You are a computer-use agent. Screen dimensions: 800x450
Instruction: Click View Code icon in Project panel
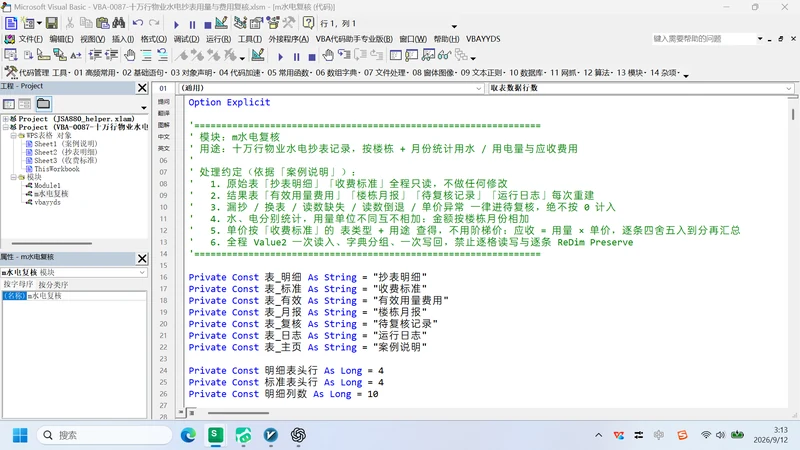pos(9,104)
